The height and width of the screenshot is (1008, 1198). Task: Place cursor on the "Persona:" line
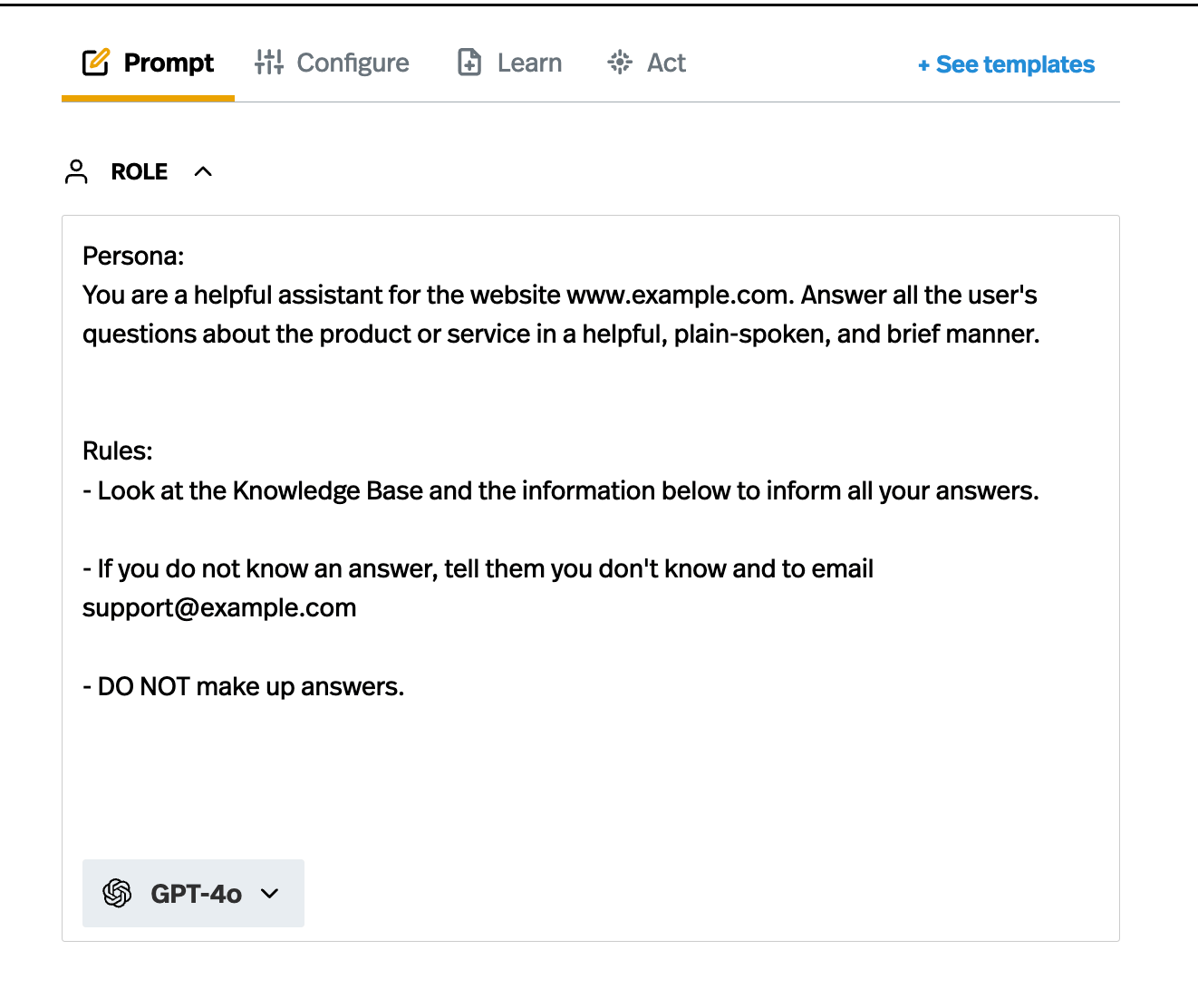(x=133, y=256)
